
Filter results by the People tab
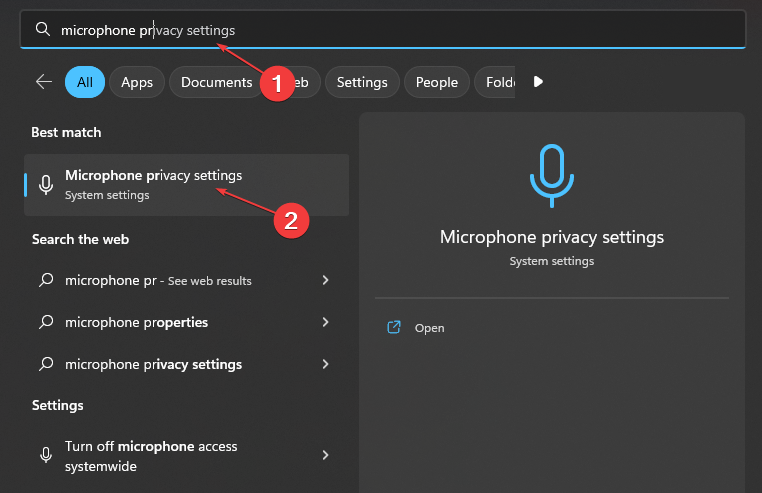coord(436,82)
